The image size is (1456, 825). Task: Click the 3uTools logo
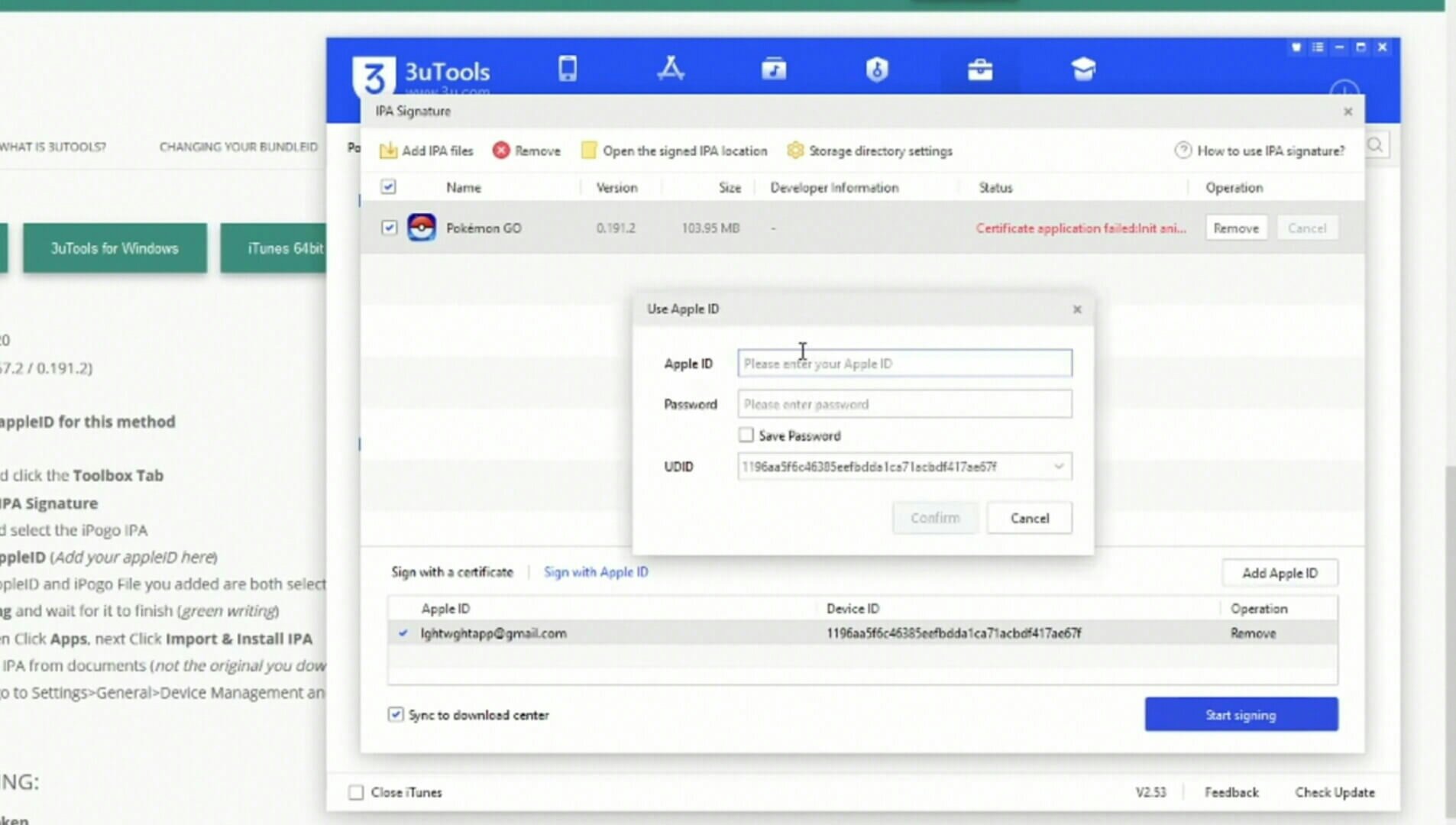tap(374, 76)
